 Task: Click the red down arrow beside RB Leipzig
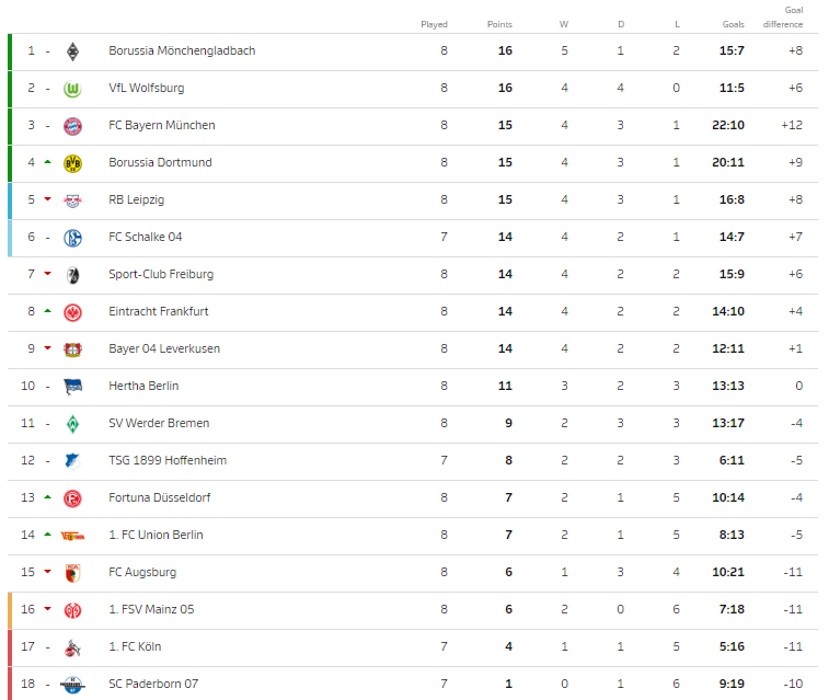coord(48,199)
